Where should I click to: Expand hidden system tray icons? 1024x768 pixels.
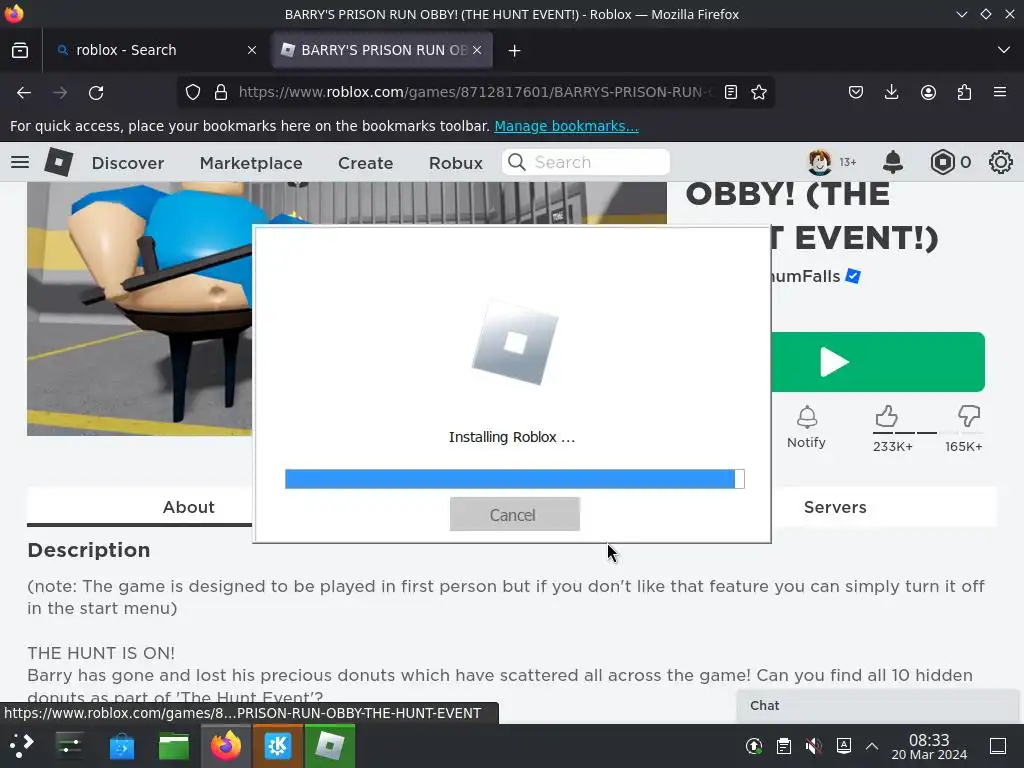pos(872,746)
